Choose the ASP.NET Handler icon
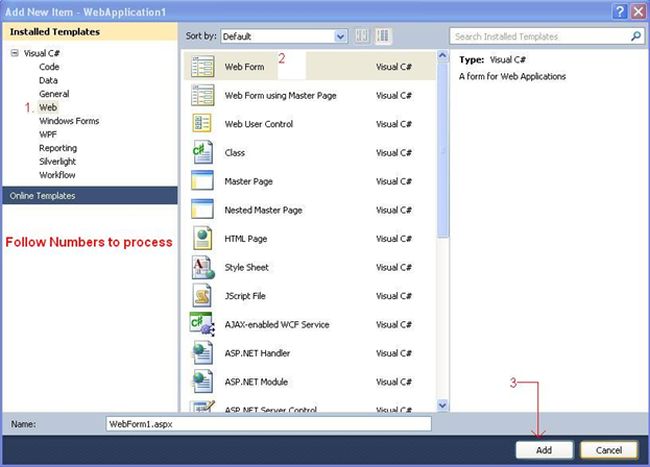650x467 pixels. 202,353
